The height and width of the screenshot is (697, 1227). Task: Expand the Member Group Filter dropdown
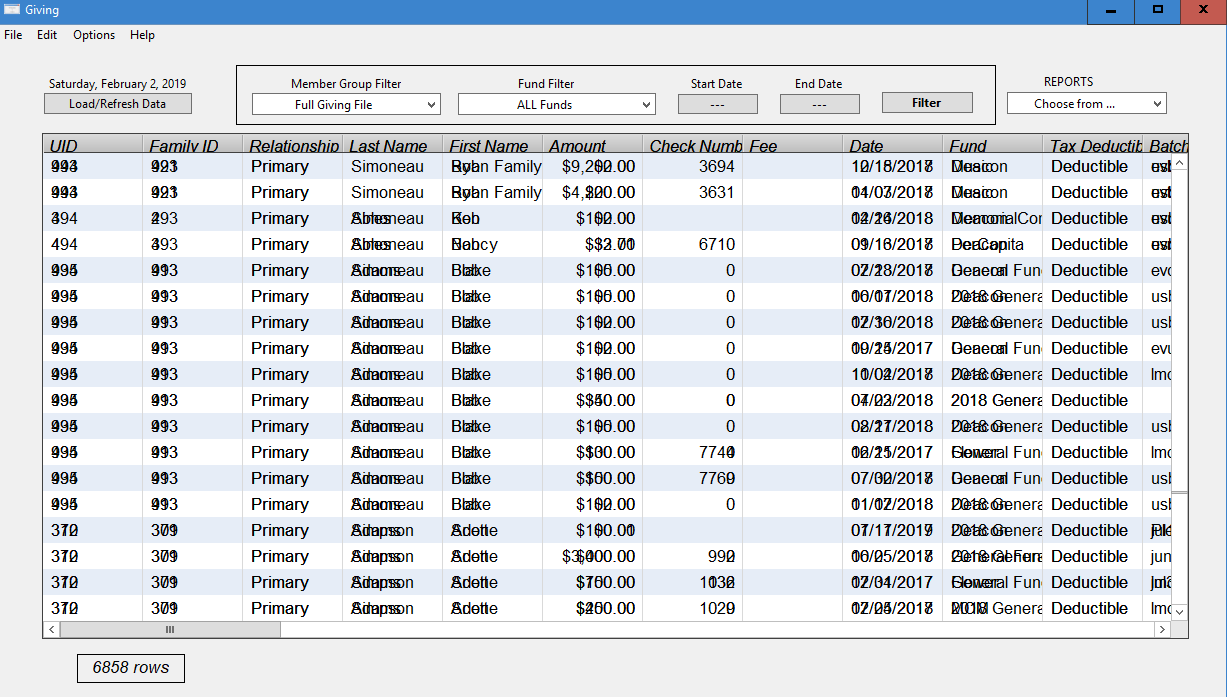345,104
